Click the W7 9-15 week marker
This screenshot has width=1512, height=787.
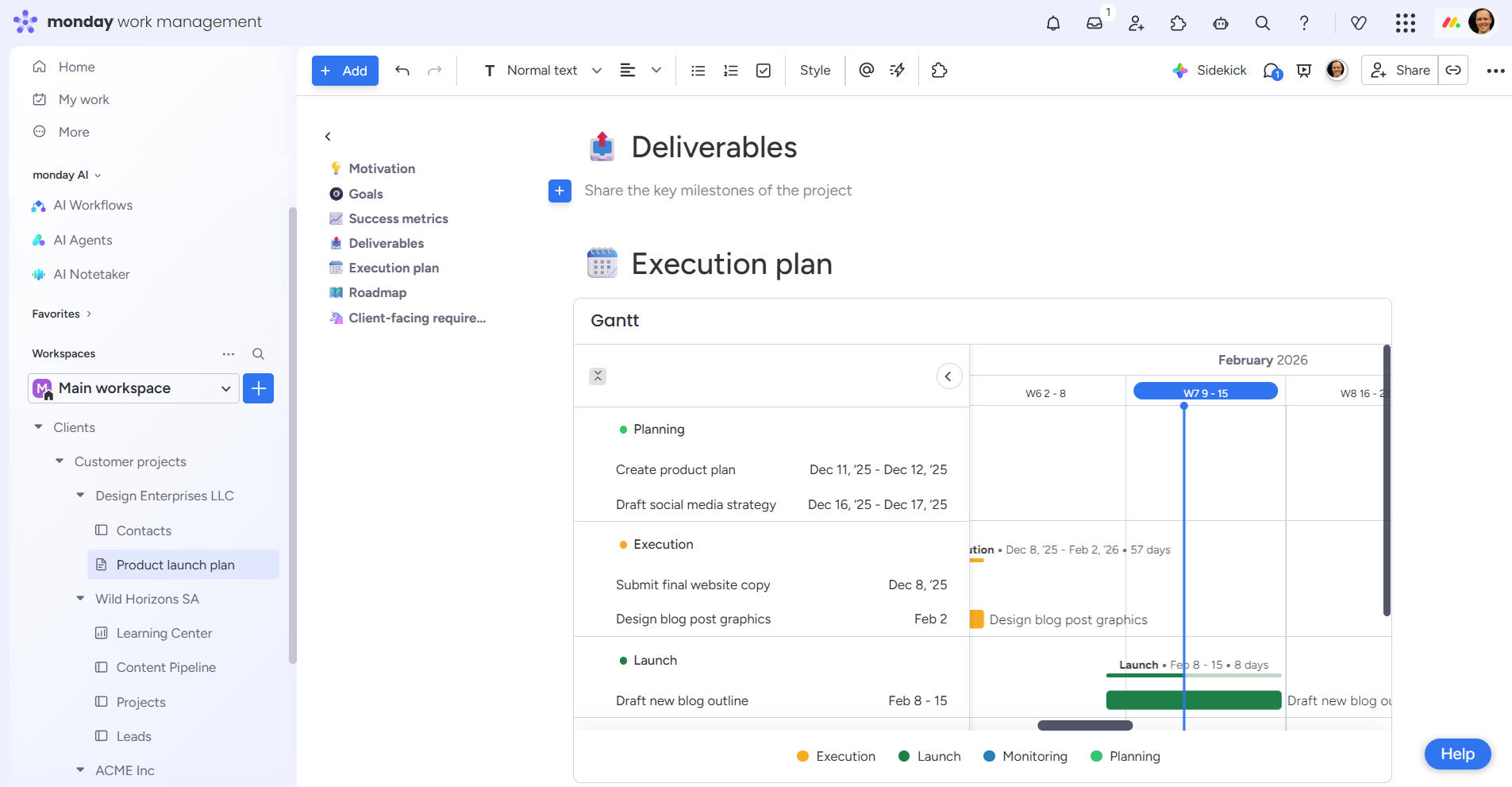pos(1205,391)
